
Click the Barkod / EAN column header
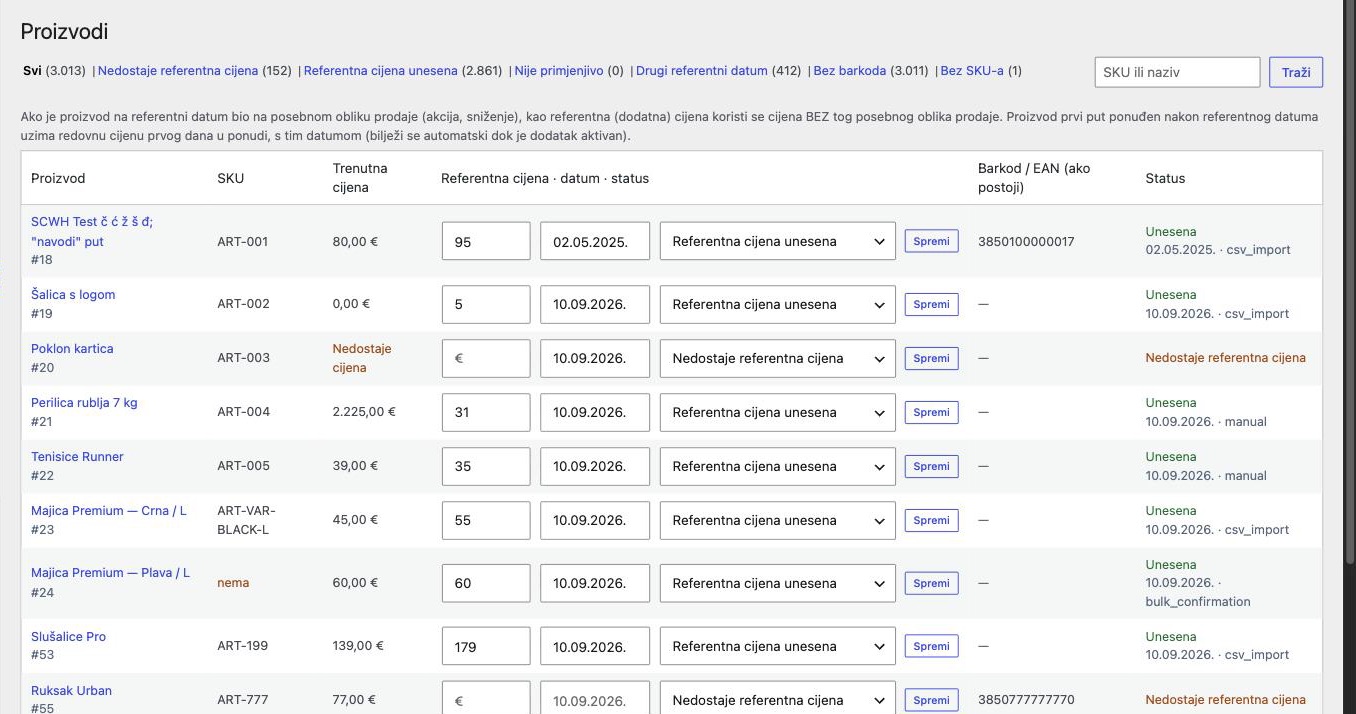coord(1034,178)
